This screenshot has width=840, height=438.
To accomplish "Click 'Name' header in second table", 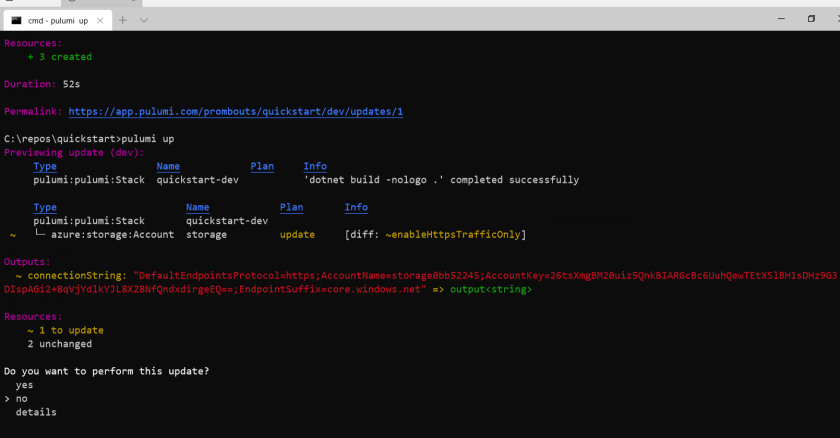I will 198,207.
